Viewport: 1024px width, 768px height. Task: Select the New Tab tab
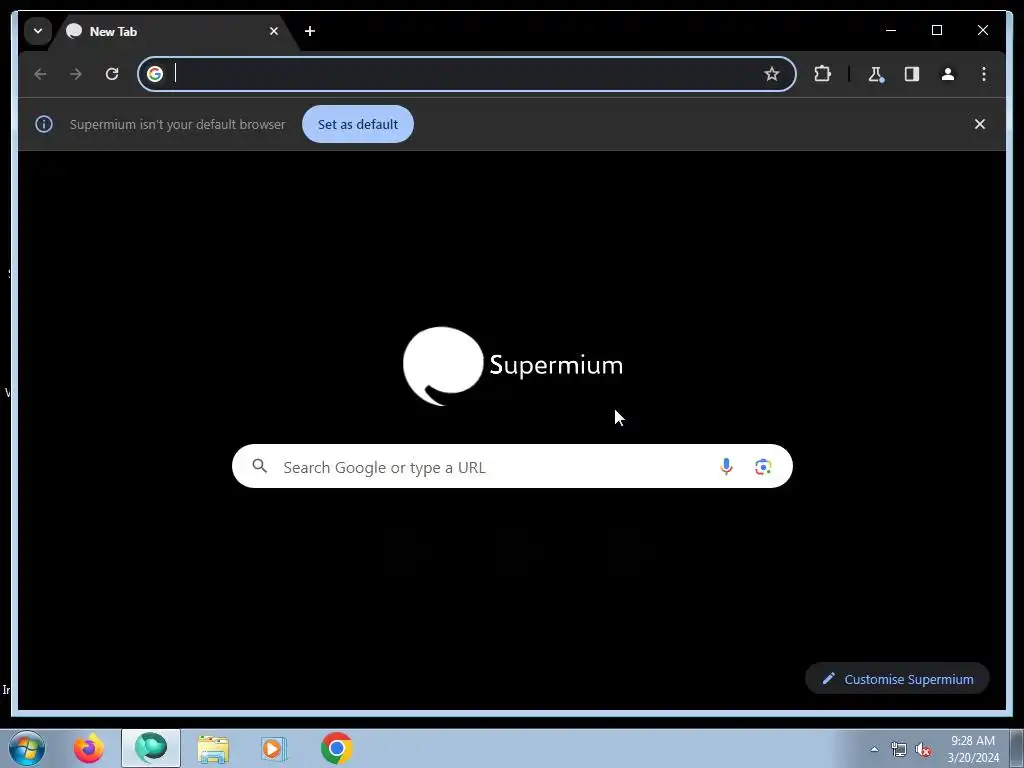pyautogui.click(x=174, y=31)
